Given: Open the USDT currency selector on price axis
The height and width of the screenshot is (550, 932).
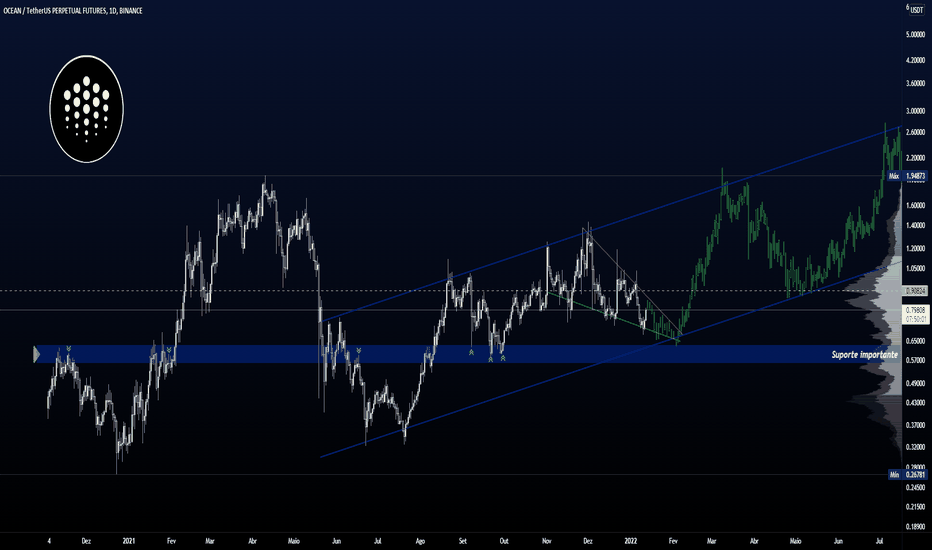Looking at the screenshot, I should pos(917,10).
